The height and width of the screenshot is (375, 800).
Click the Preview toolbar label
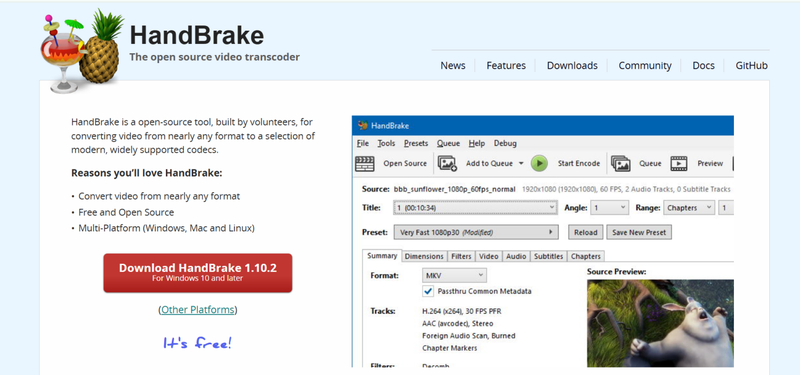click(x=710, y=164)
